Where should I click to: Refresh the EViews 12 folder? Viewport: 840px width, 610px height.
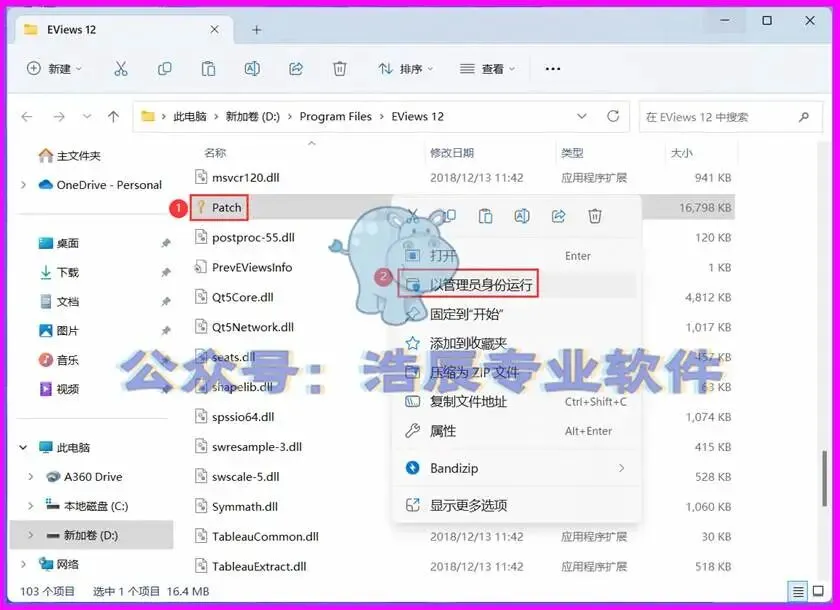coord(613,116)
